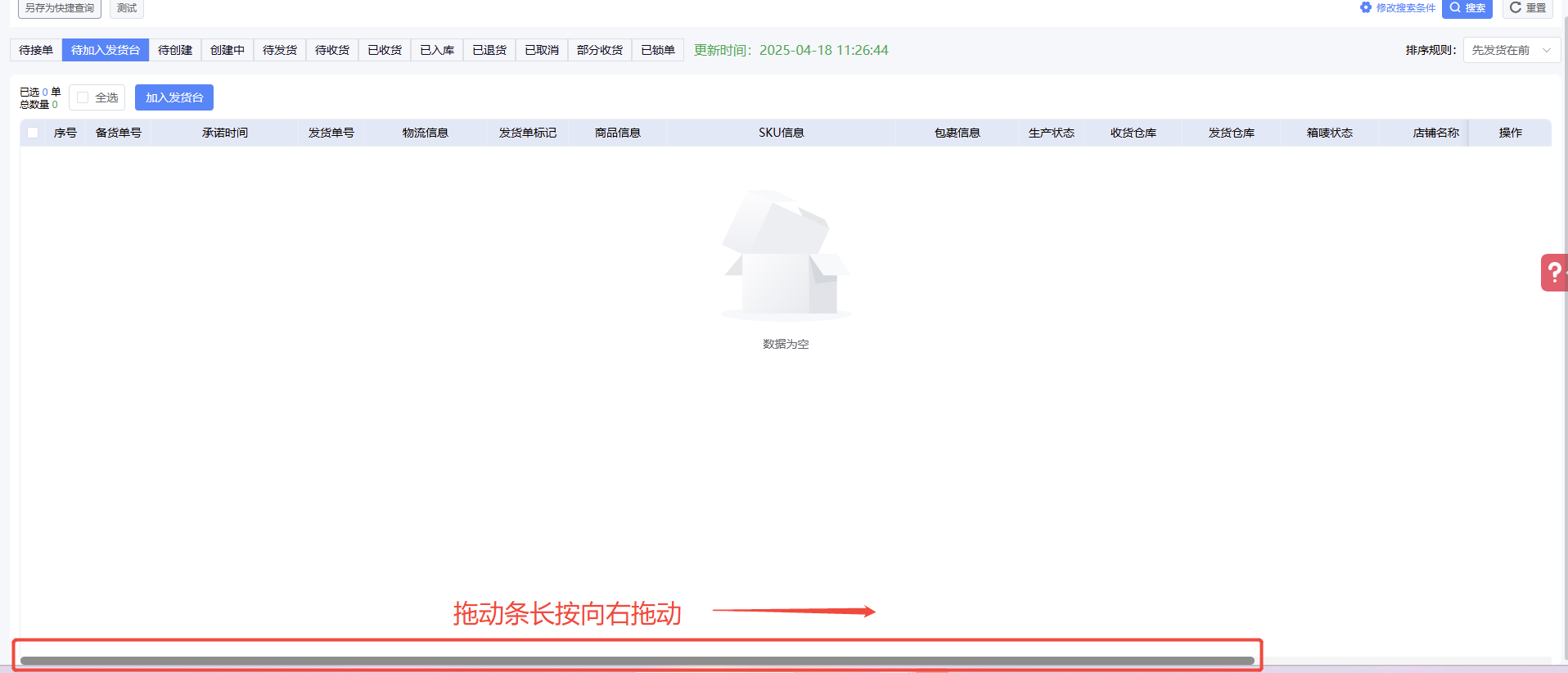
Task: Click the 发货单标记 column header
Action: click(x=528, y=133)
